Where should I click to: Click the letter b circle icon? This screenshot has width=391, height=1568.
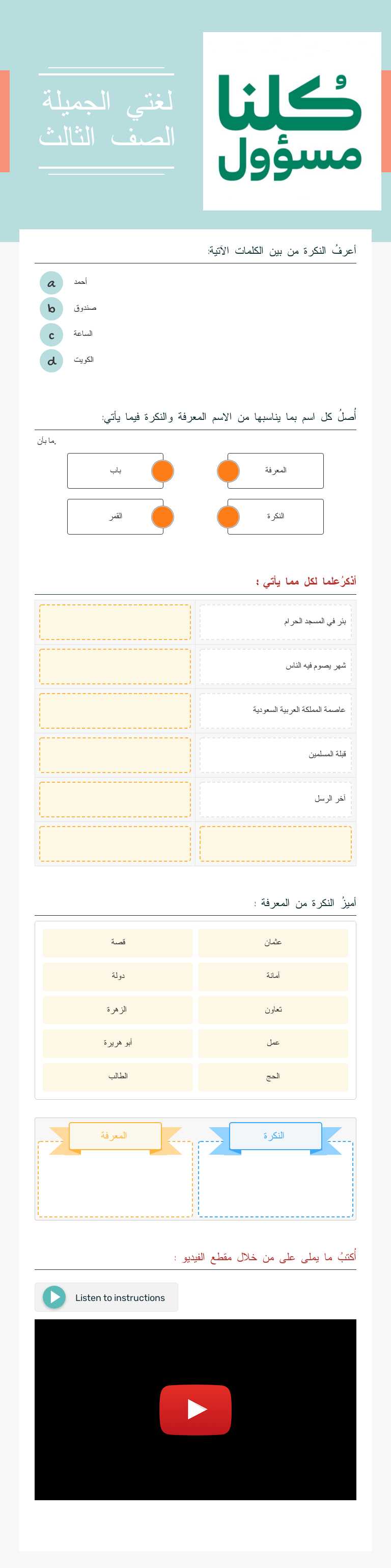[52, 308]
